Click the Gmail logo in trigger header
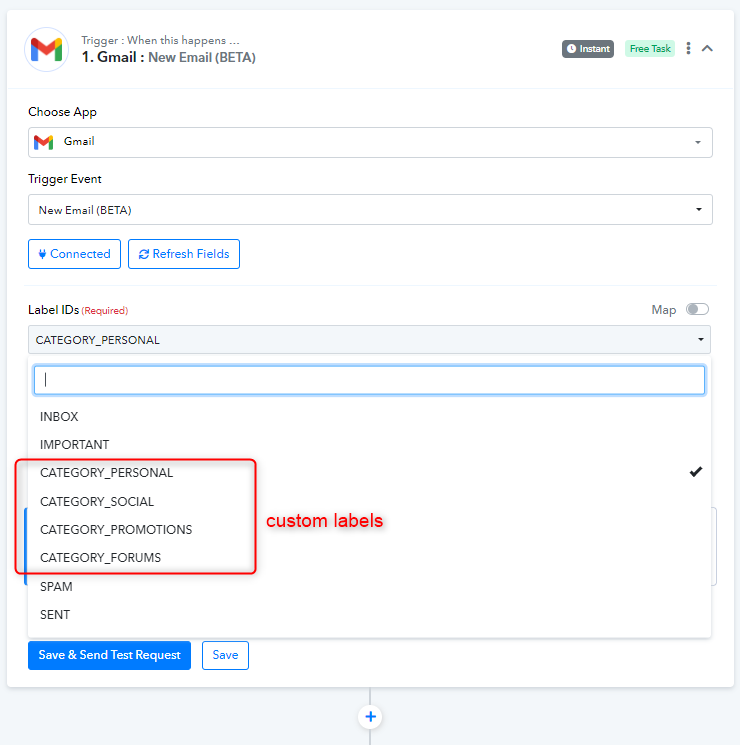 coord(47,49)
